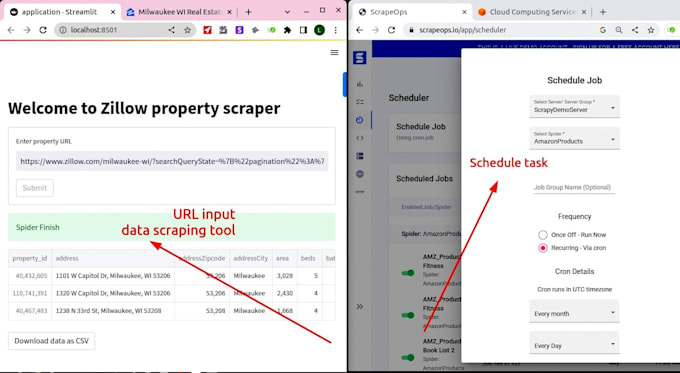Switch to the Milwaukee WI Real Estate tab
680x373 pixels.
coord(179,12)
